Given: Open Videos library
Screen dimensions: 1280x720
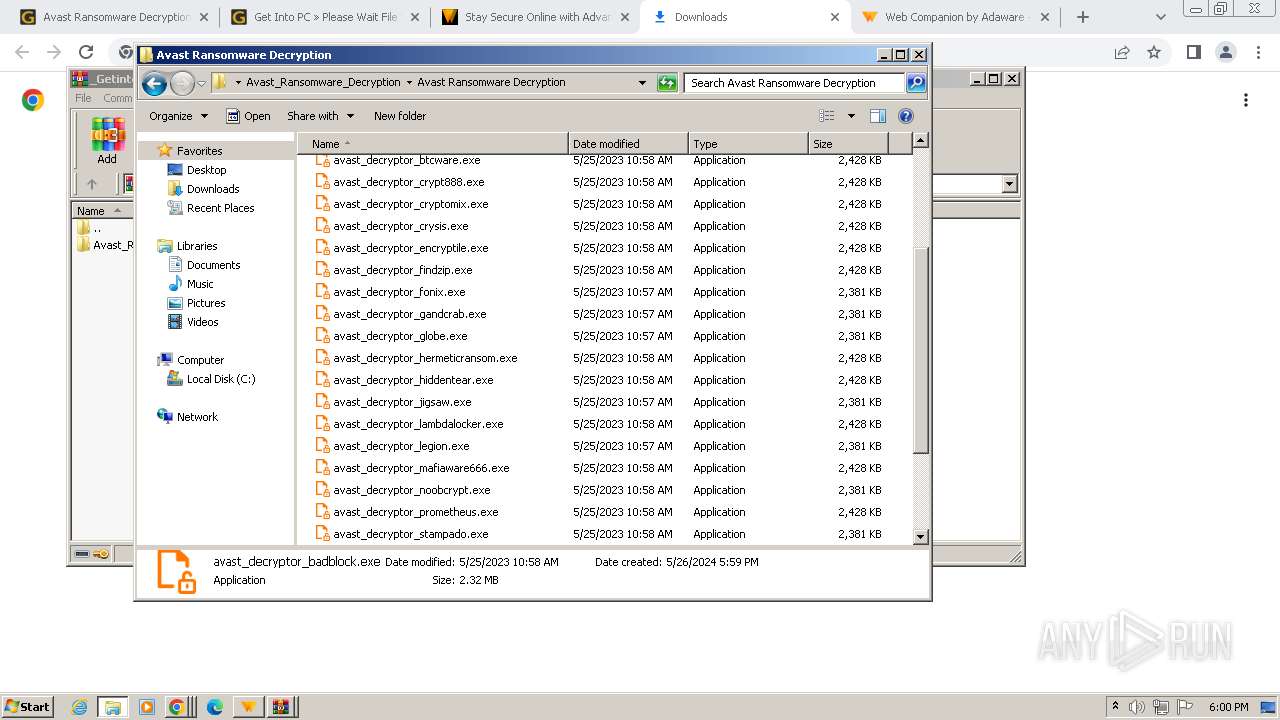Looking at the screenshot, I should [x=202, y=322].
